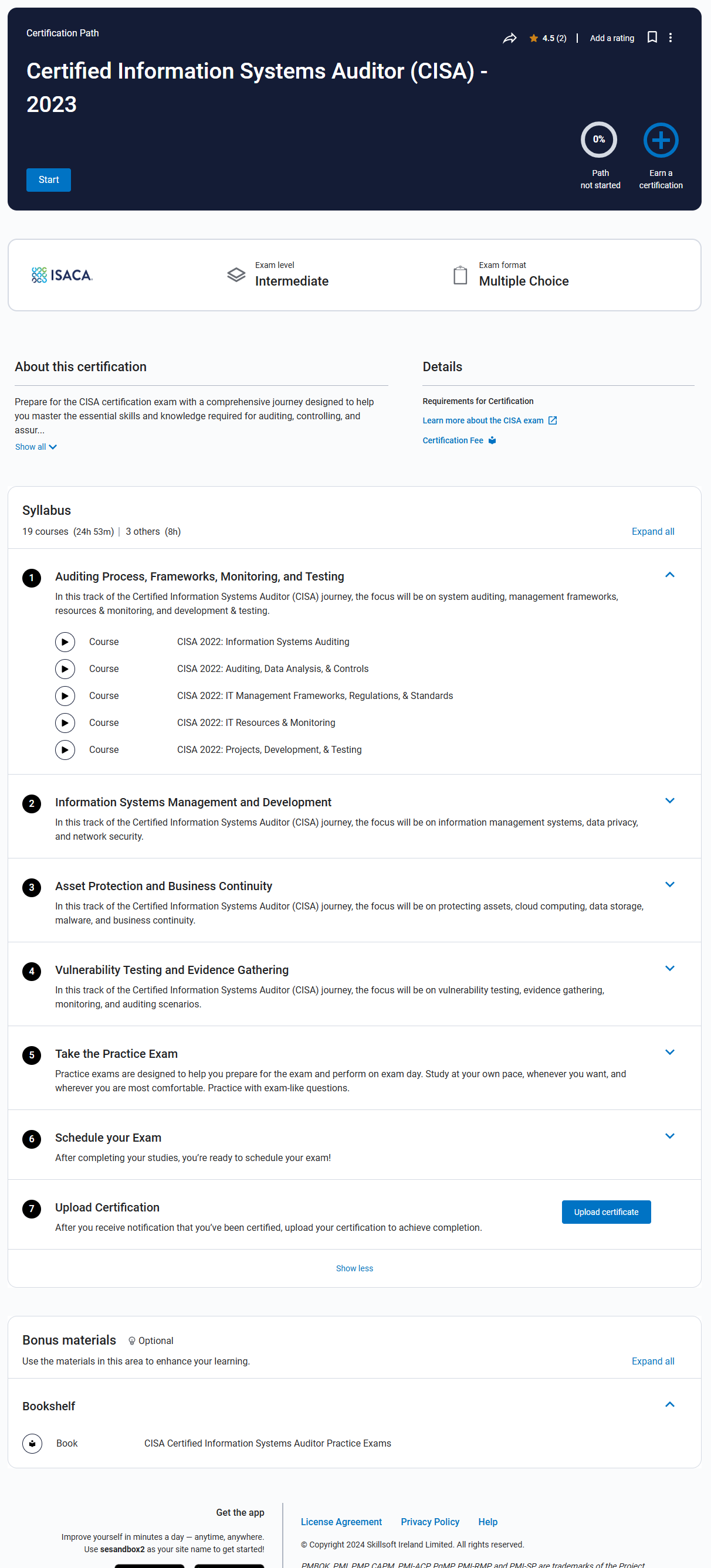This screenshot has height=1568, width=711.
Task: Click the Earn a certification plus icon
Action: [661, 140]
